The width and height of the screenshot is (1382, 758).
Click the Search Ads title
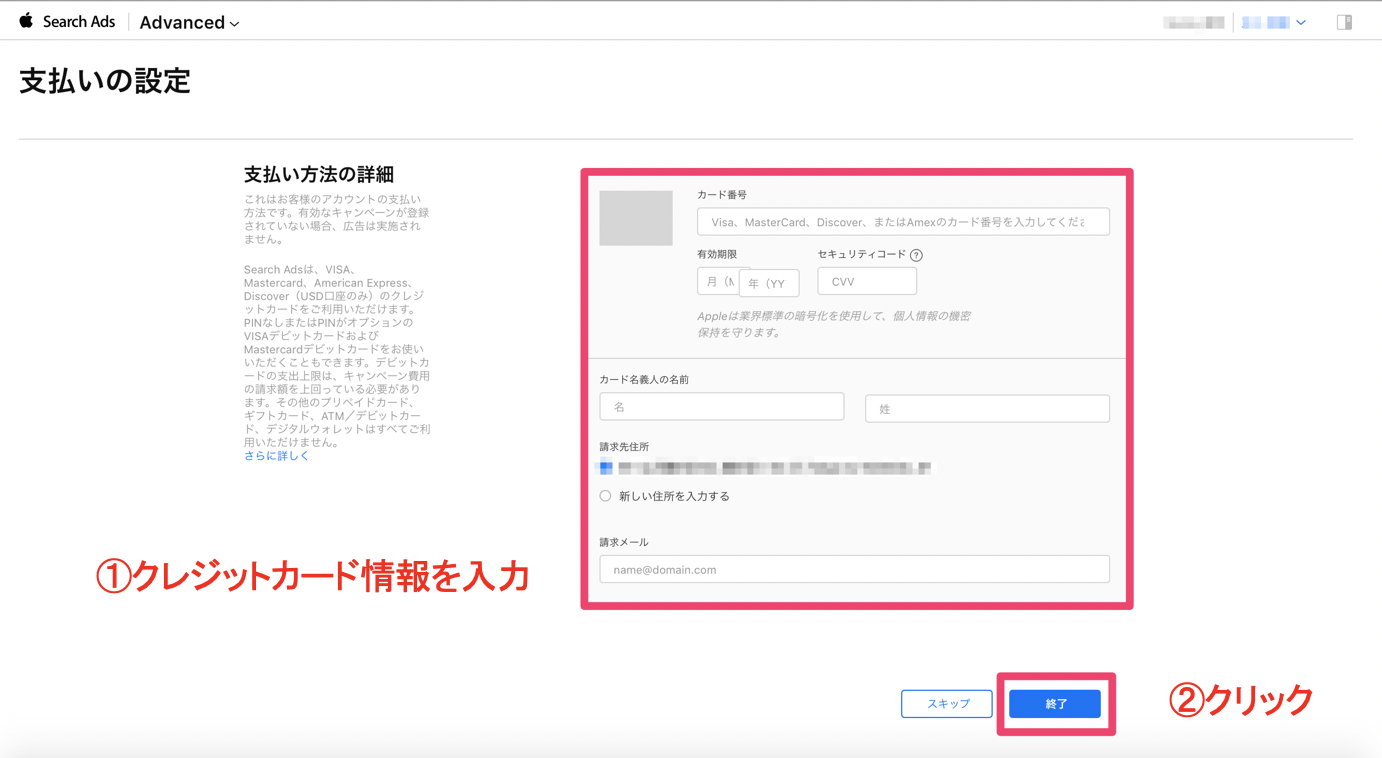click(x=79, y=22)
